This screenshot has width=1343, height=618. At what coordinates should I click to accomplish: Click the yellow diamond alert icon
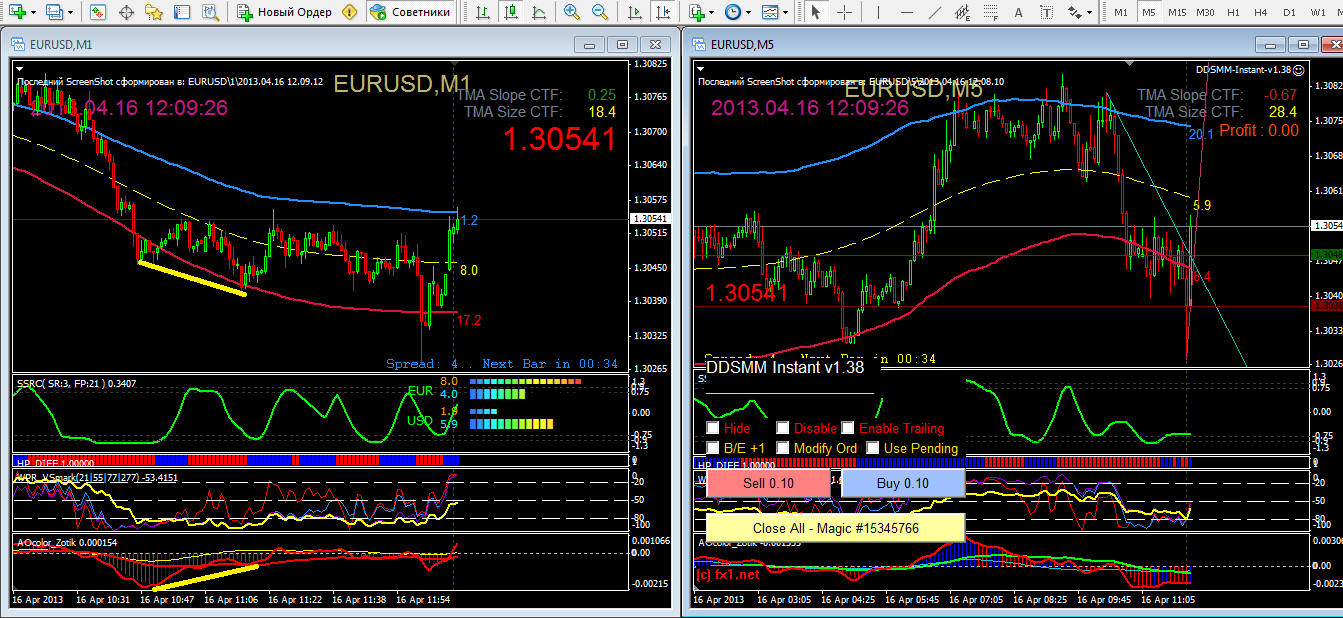click(349, 12)
